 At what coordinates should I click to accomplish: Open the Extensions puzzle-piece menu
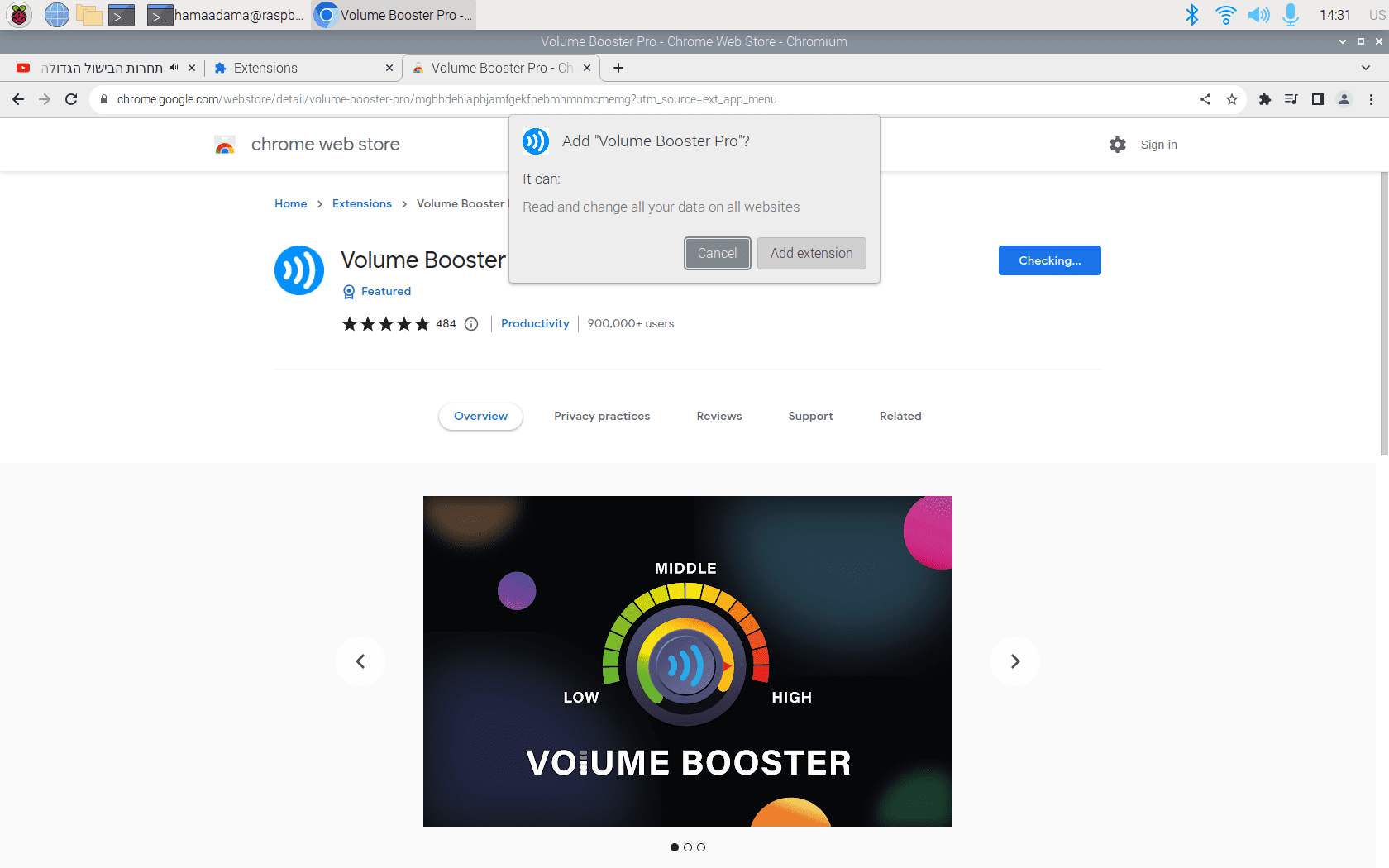pyautogui.click(x=1264, y=99)
